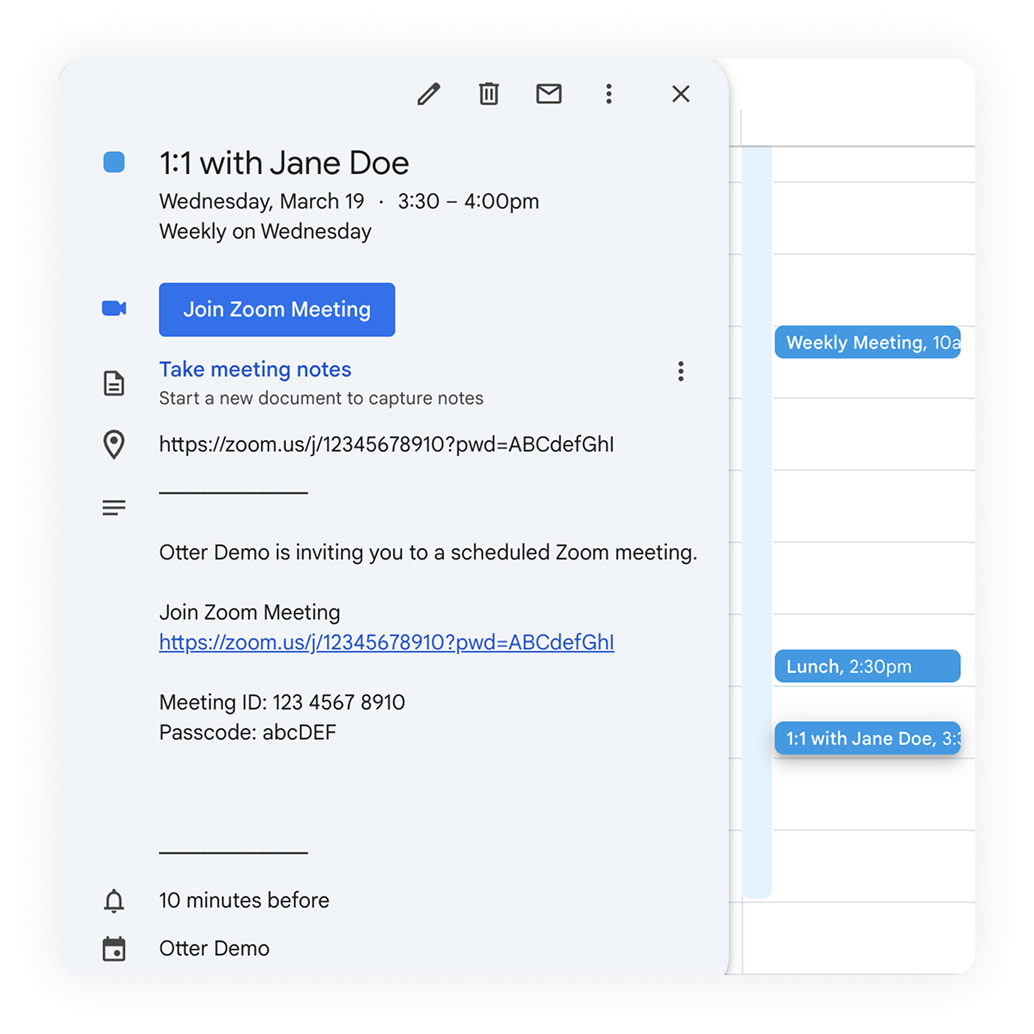Viewport: 1034px width, 1034px height.
Task: Click Start a new document subtitle
Action: pyautogui.click(x=321, y=398)
